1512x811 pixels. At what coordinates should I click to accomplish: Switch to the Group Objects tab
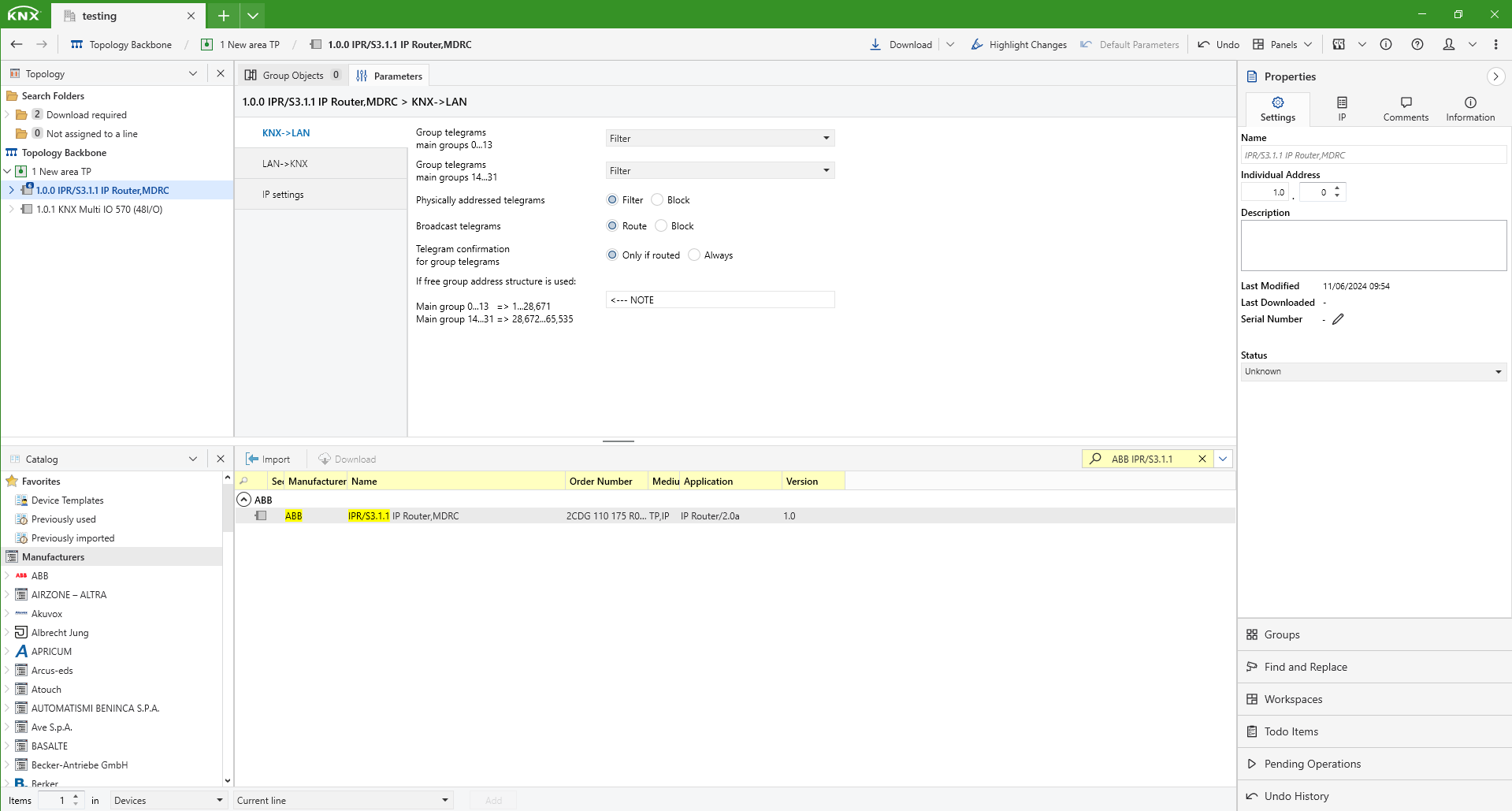click(x=292, y=76)
